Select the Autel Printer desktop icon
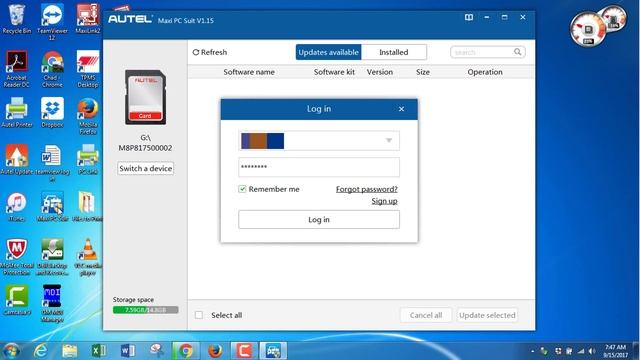The width and height of the screenshot is (640, 360). pyautogui.click(x=16, y=113)
